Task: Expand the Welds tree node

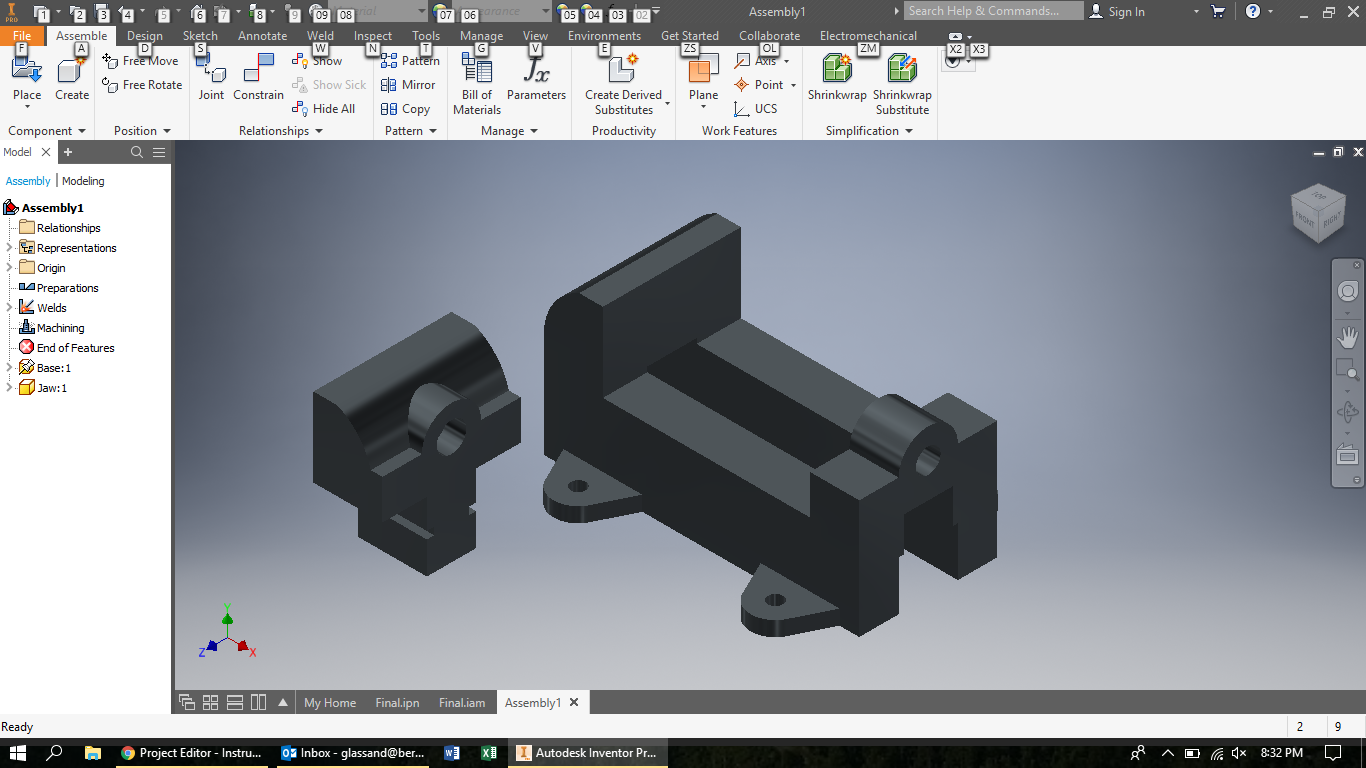Action: click(9, 308)
